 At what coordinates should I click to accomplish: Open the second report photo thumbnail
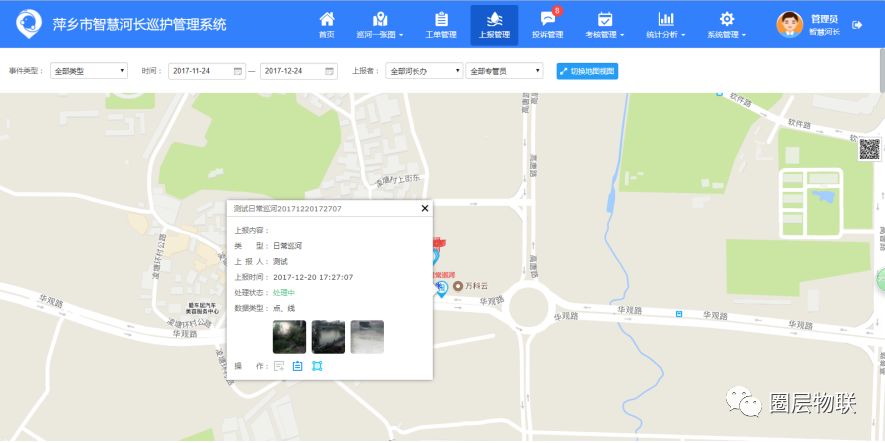coord(328,337)
